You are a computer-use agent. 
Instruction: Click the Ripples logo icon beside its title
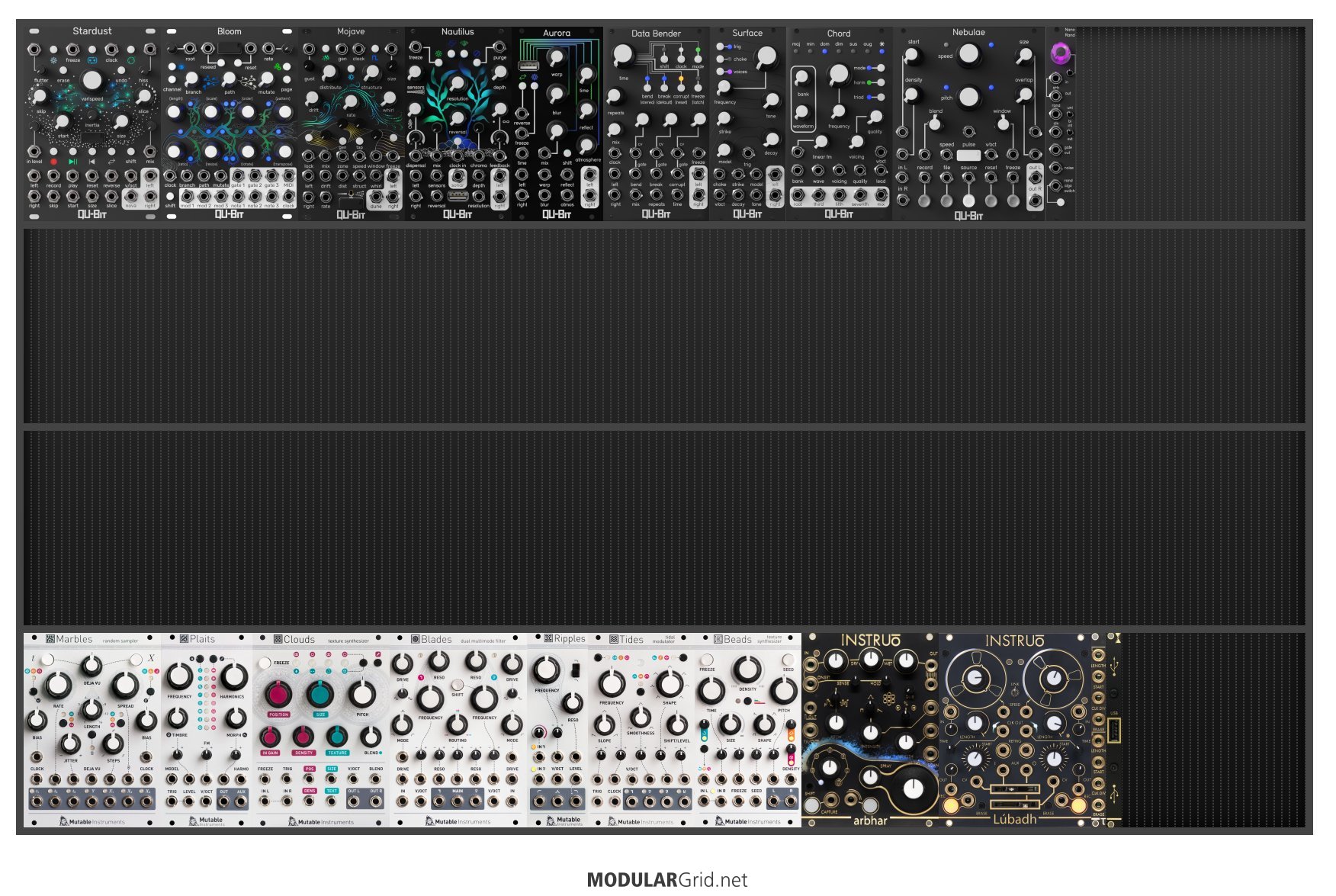click(548, 638)
